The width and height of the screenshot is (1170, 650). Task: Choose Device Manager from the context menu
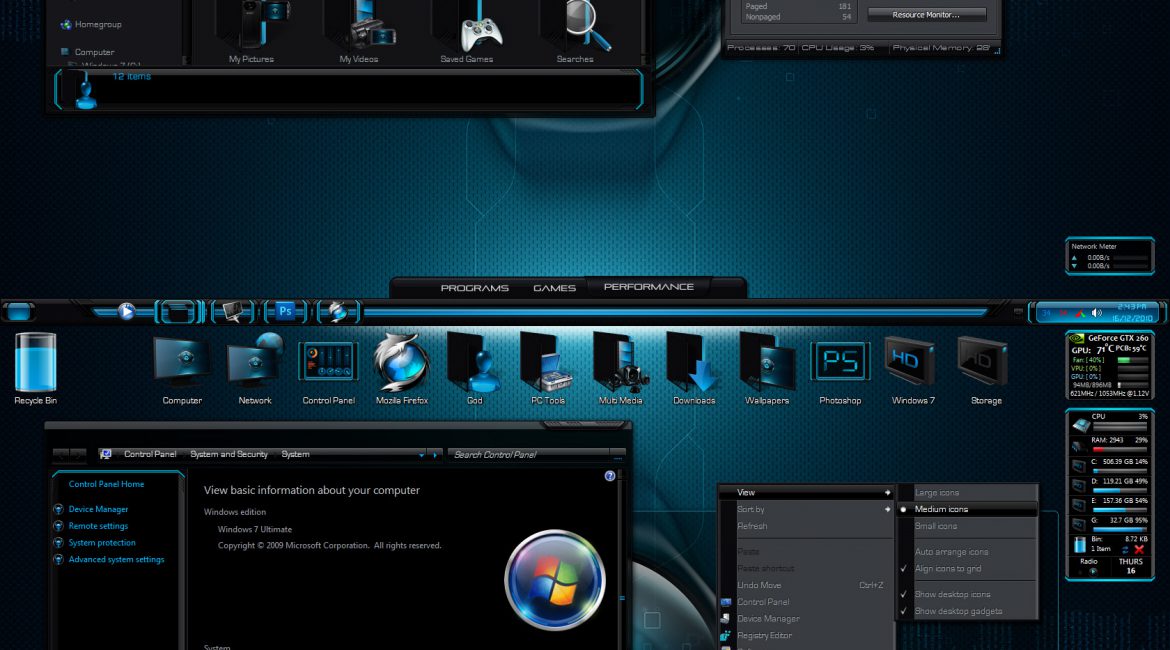coord(807,619)
